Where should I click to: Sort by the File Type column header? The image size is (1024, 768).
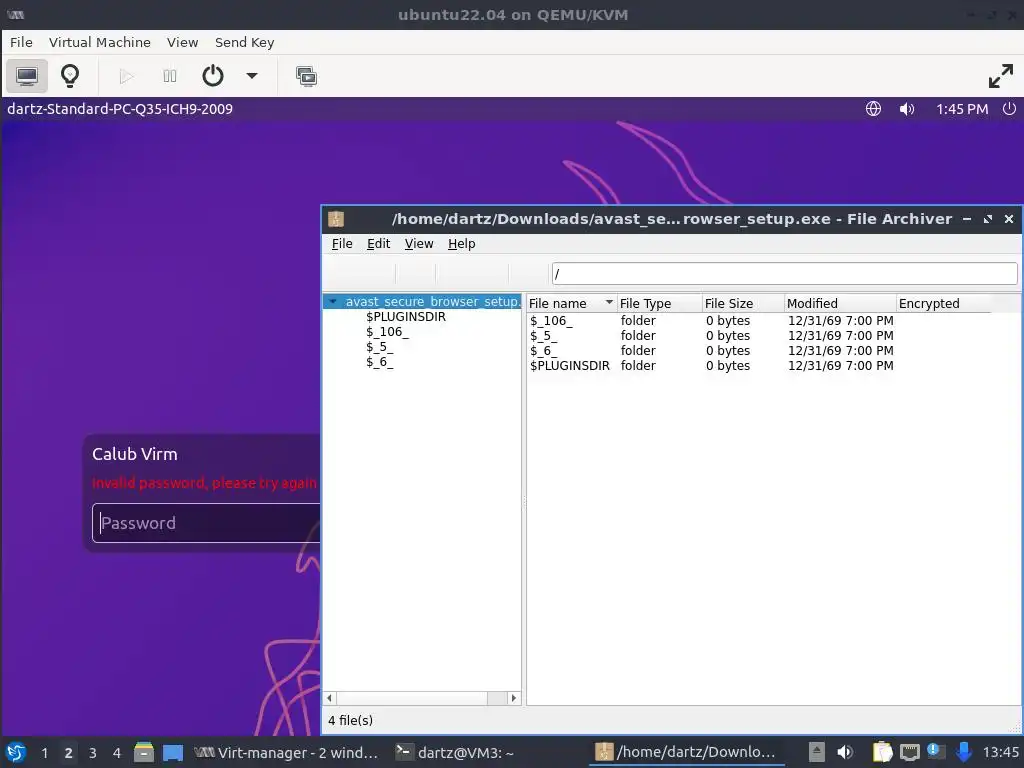(x=660, y=304)
